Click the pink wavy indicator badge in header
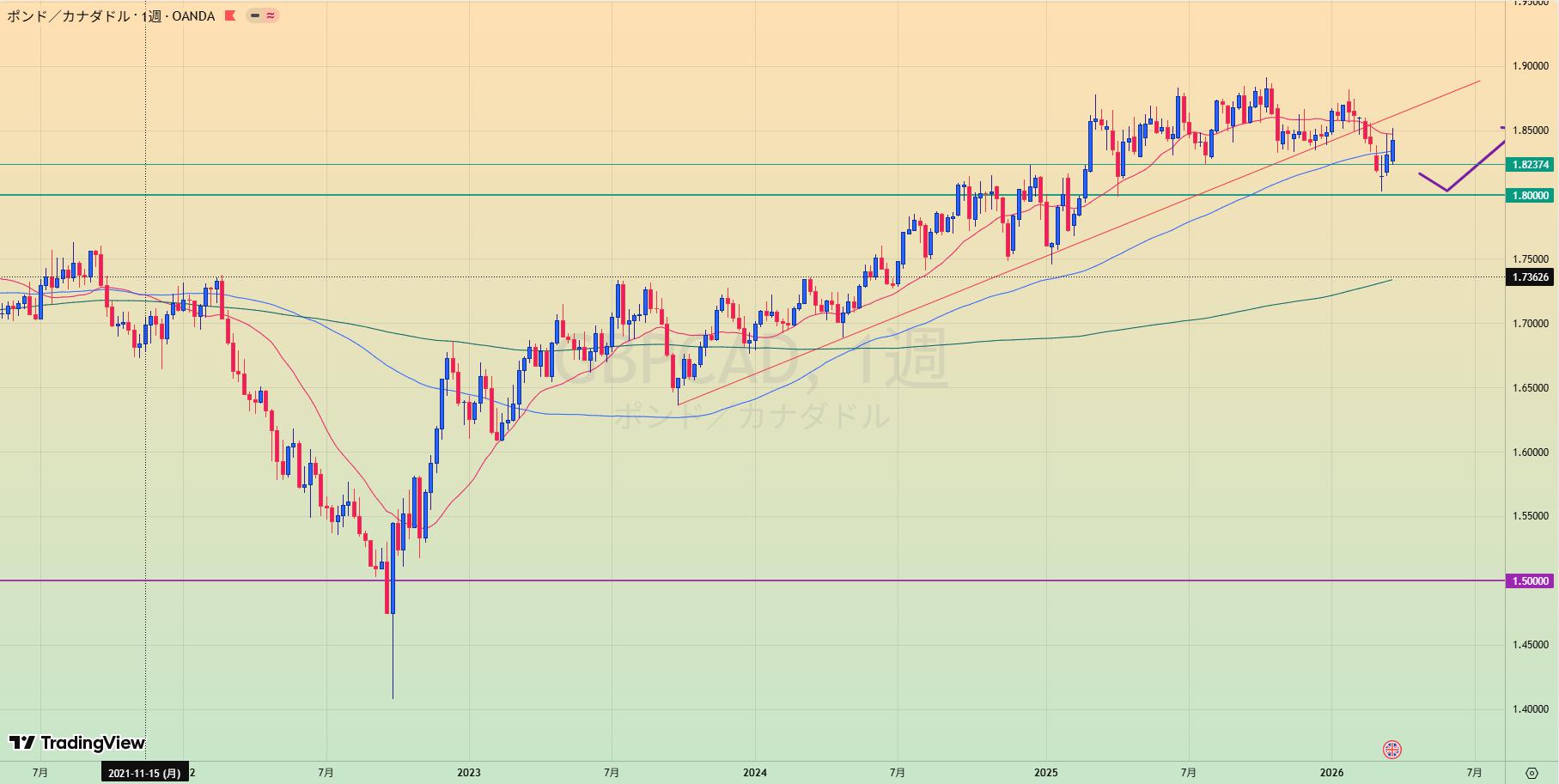1559x784 pixels. (271, 15)
